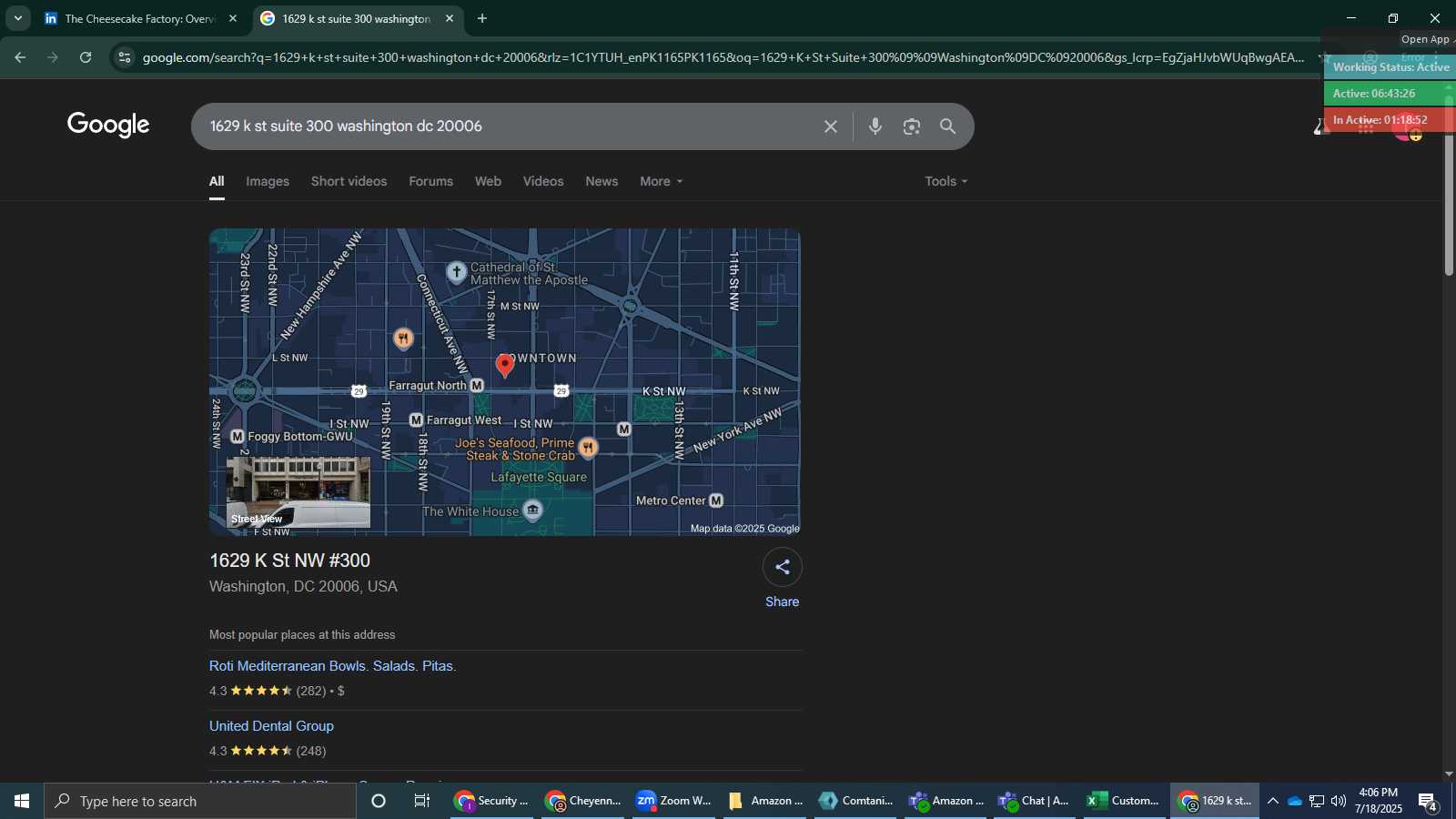Focus the Windows taskbar search box
Screen dimensions: 1456x819
point(200,801)
